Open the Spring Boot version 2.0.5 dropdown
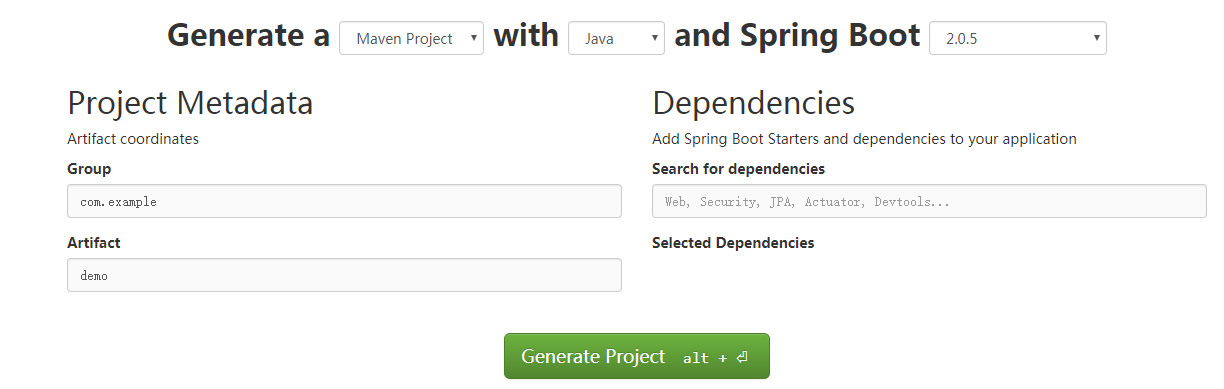This screenshot has height=389, width=1224. coord(1018,38)
